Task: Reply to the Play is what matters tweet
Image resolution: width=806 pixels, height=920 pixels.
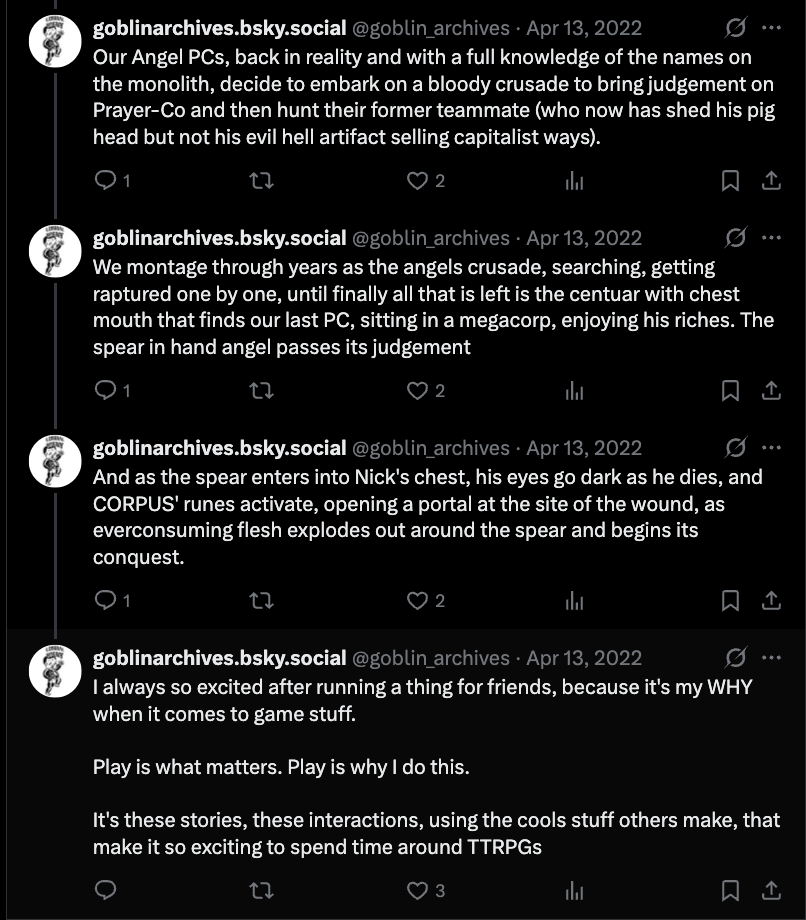Action: [x=106, y=890]
